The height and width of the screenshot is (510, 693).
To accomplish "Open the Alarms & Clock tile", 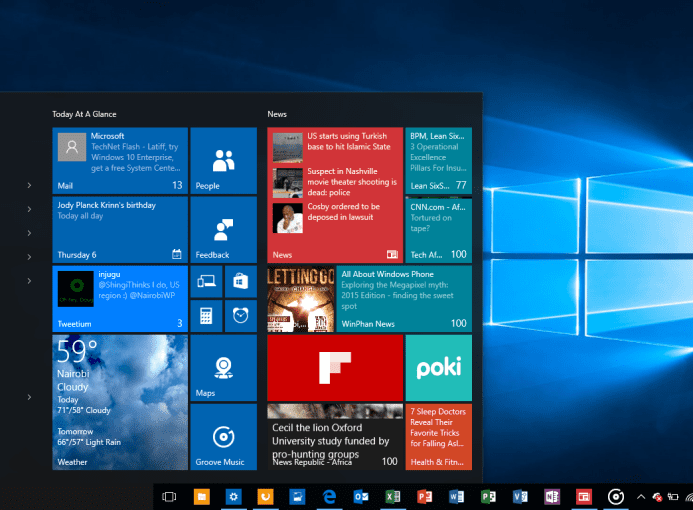I will (240, 316).
